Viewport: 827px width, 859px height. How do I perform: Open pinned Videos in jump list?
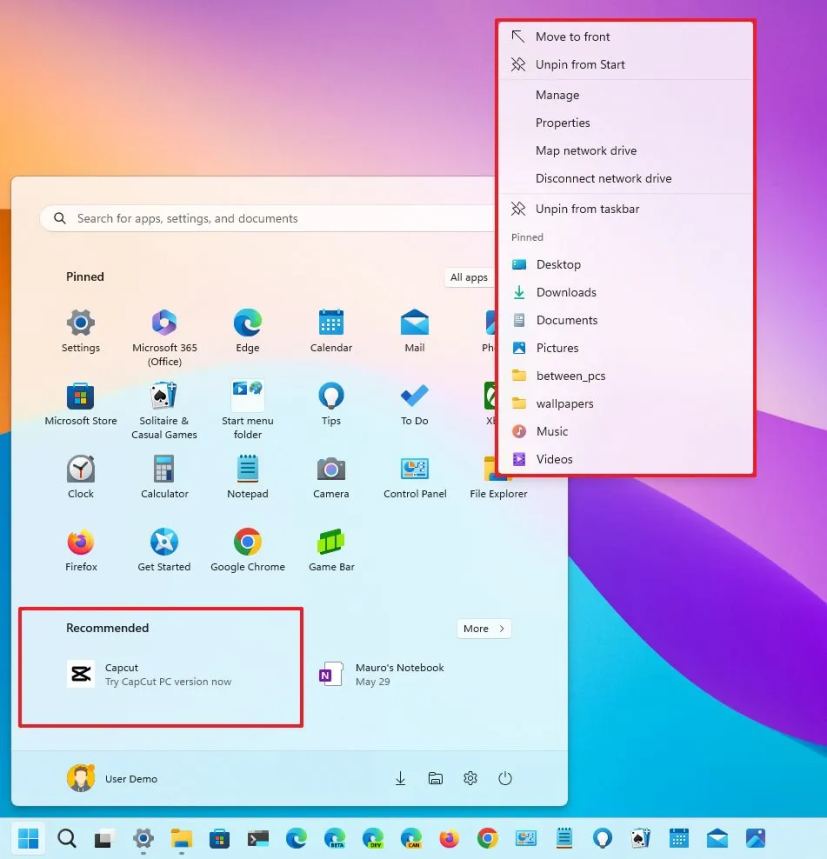[625, 460]
